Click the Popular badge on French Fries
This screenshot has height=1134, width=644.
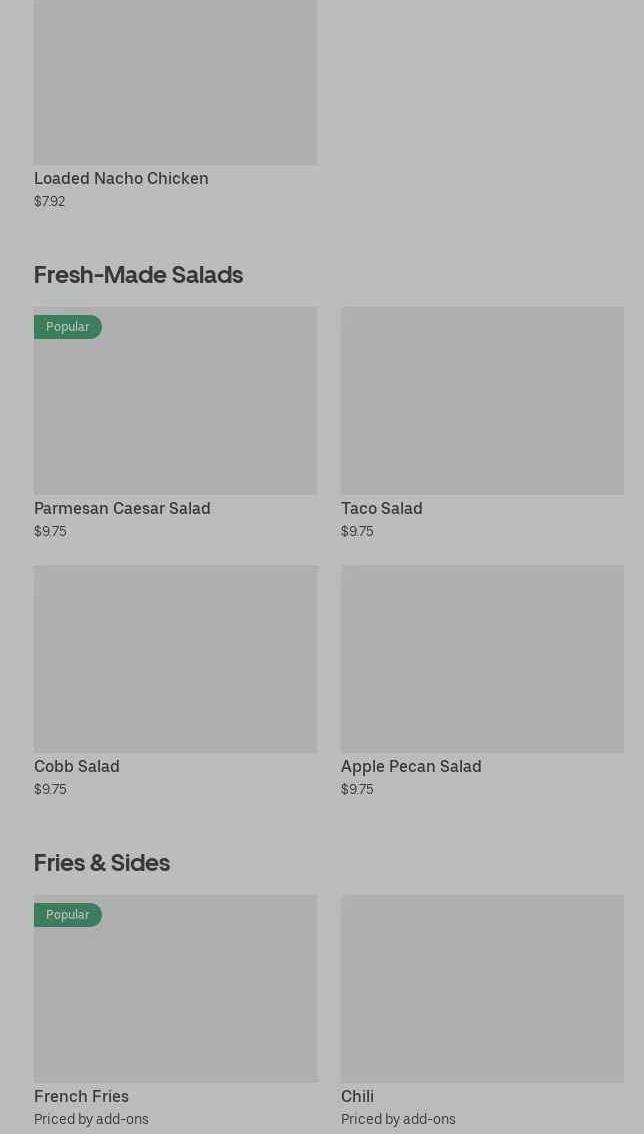click(x=68, y=915)
